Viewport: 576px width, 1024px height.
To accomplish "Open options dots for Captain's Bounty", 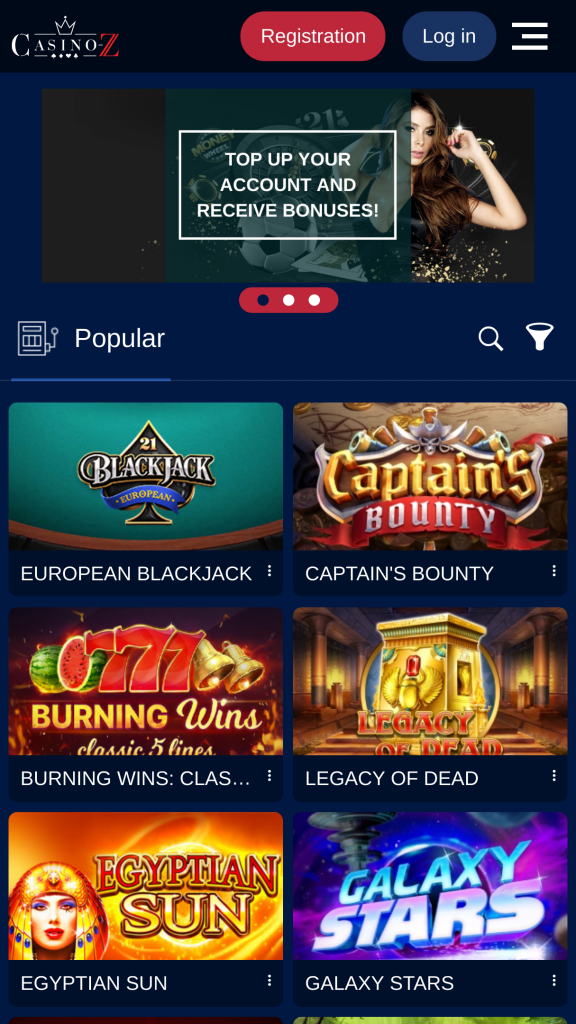I will tap(554, 571).
